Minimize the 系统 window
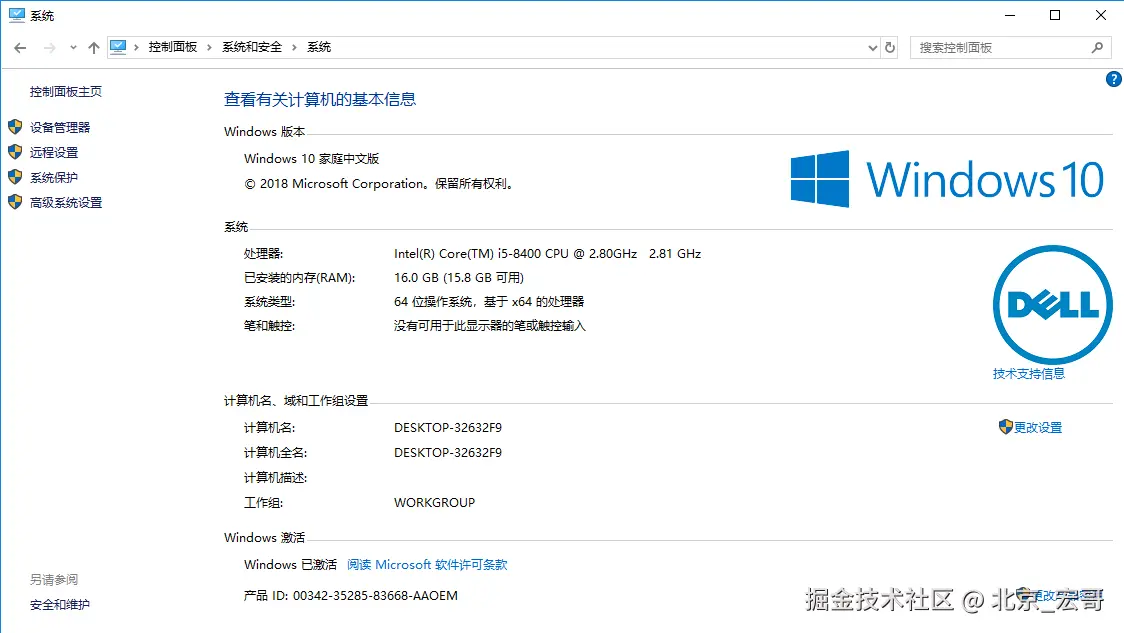This screenshot has height=633, width=1124. click(x=1010, y=15)
